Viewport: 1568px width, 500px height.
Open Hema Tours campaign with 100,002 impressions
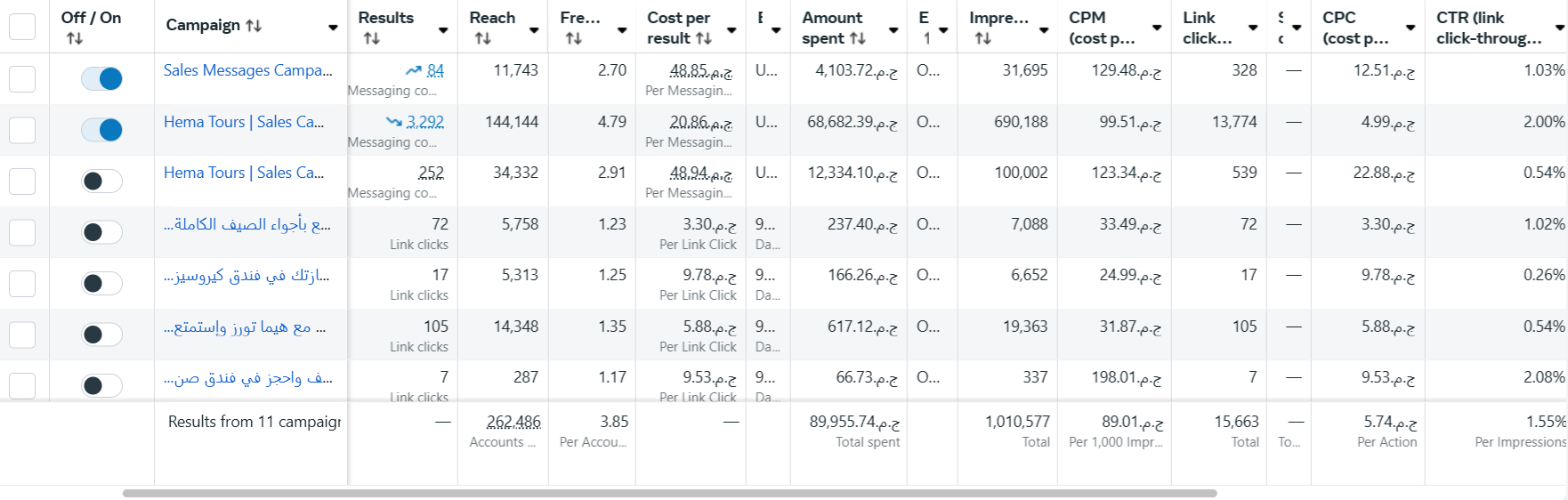tap(244, 173)
